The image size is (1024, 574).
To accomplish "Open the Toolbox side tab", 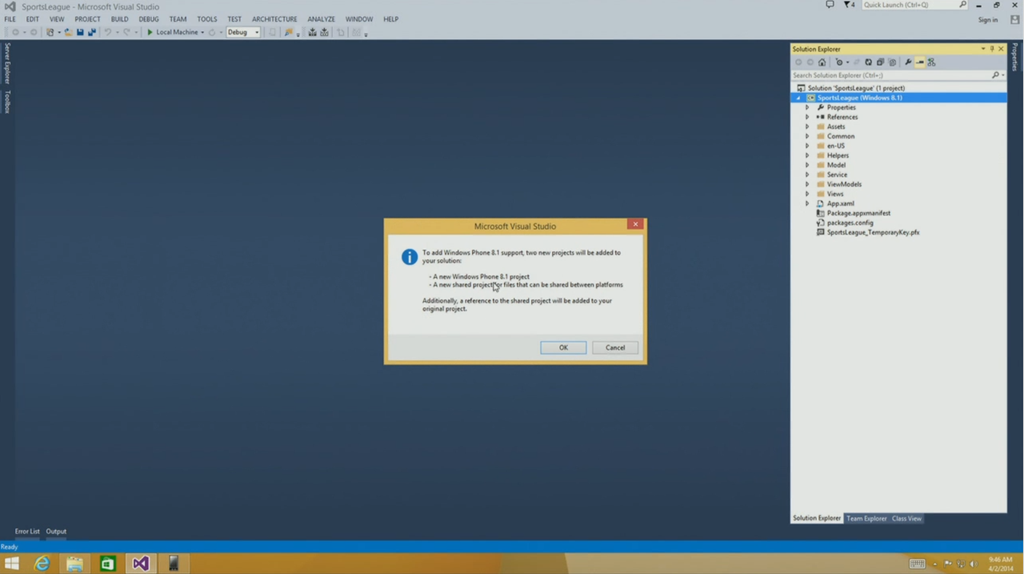I will pos(7,102).
